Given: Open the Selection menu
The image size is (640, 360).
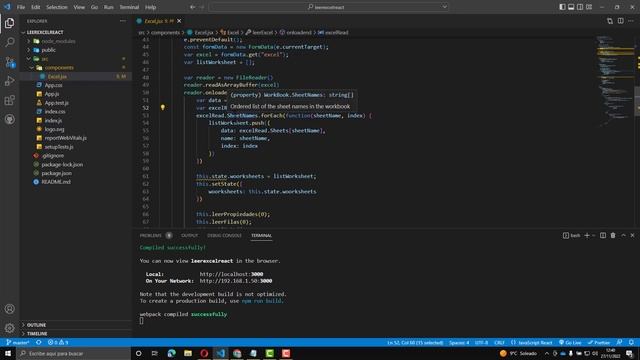Looking at the screenshot, I should click(x=57, y=7).
